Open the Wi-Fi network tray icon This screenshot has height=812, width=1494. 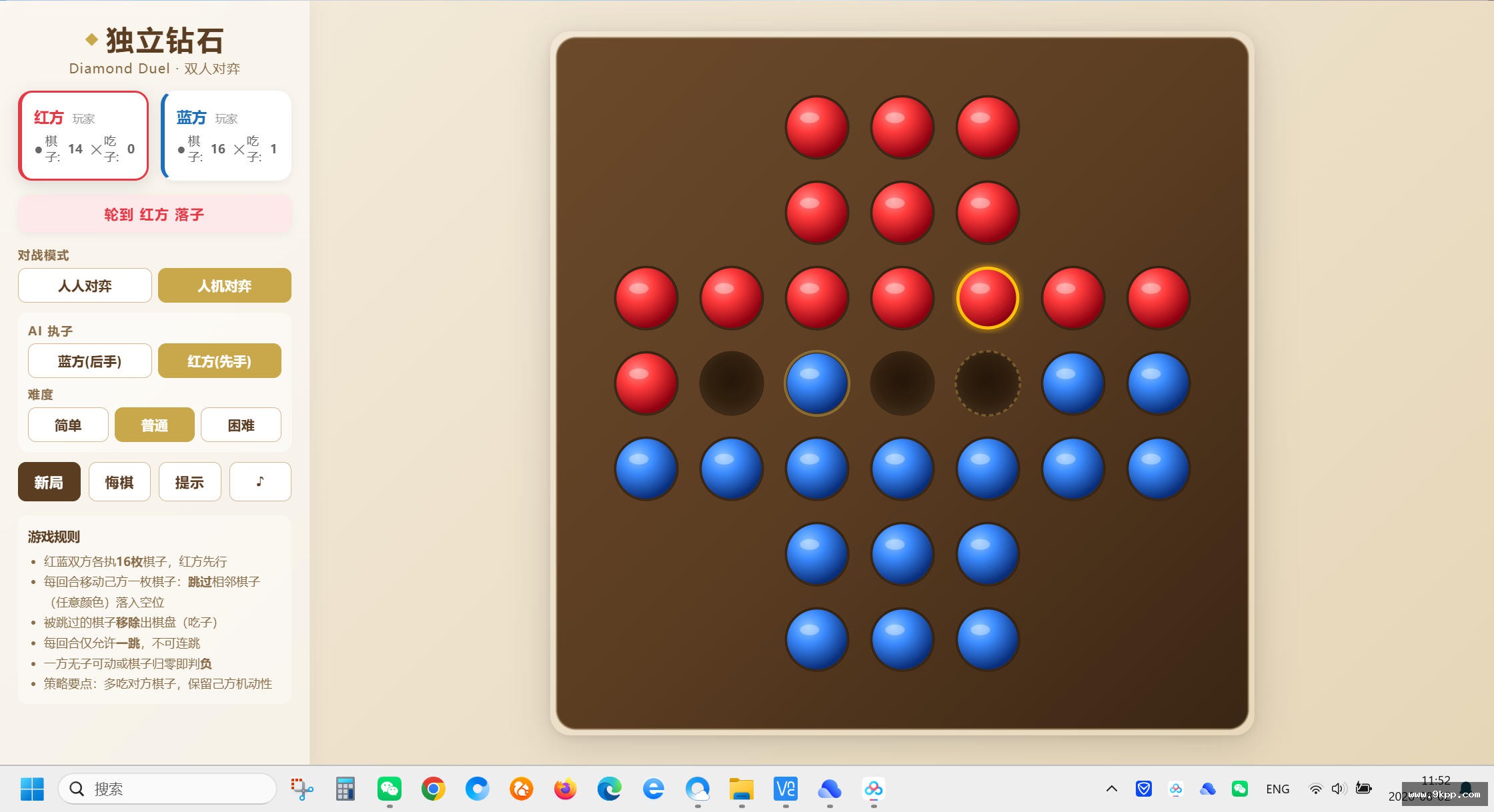click(1315, 789)
